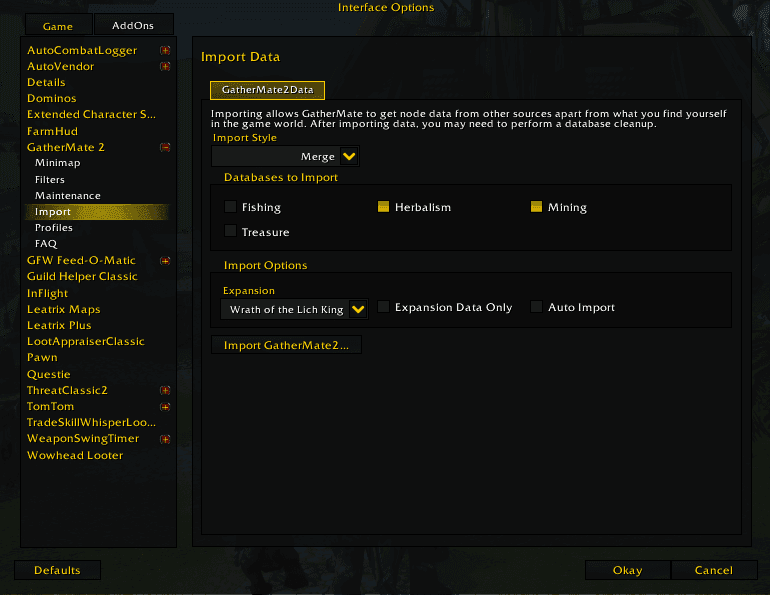Select the FarmHud addon
770x595 pixels.
52,131
